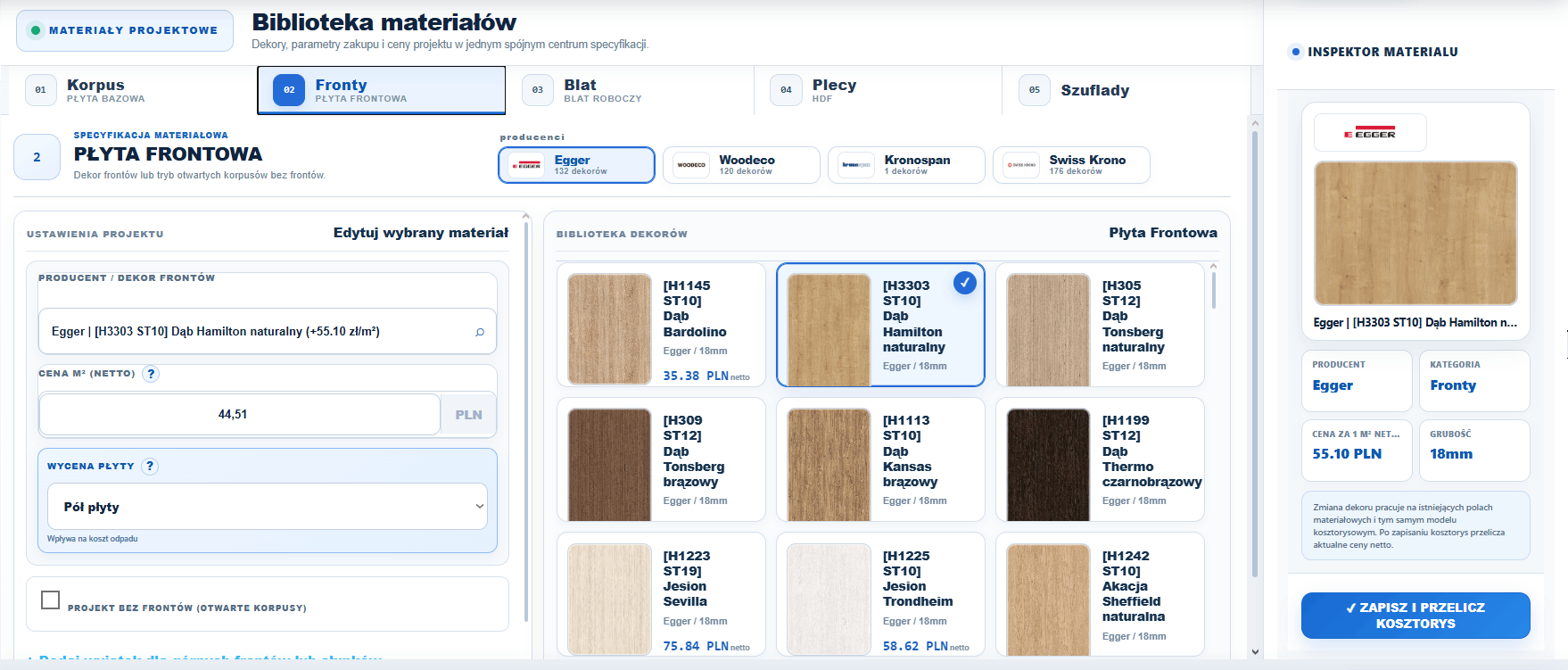Click the 03 badge on the Blat tab
Image resolution: width=1568 pixels, height=670 pixels.
pyautogui.click(x=538, y=90)
